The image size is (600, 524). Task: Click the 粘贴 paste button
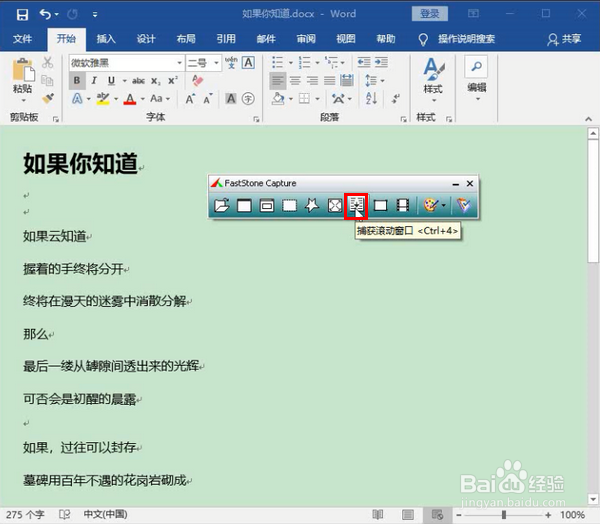click(22, 80)
